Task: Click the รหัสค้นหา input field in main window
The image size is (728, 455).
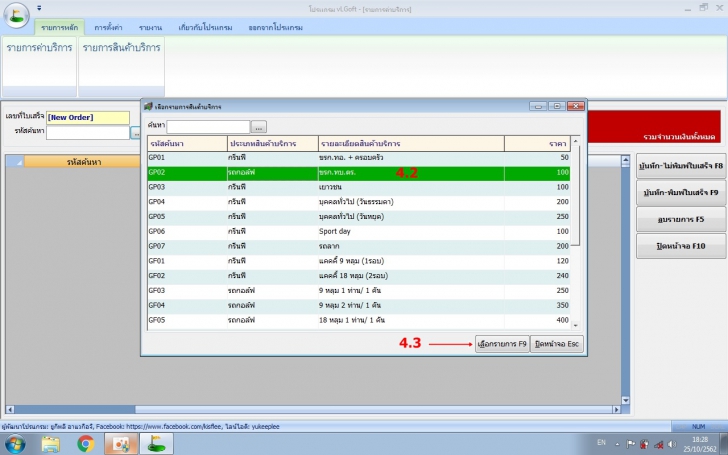Action: (88, 132)
